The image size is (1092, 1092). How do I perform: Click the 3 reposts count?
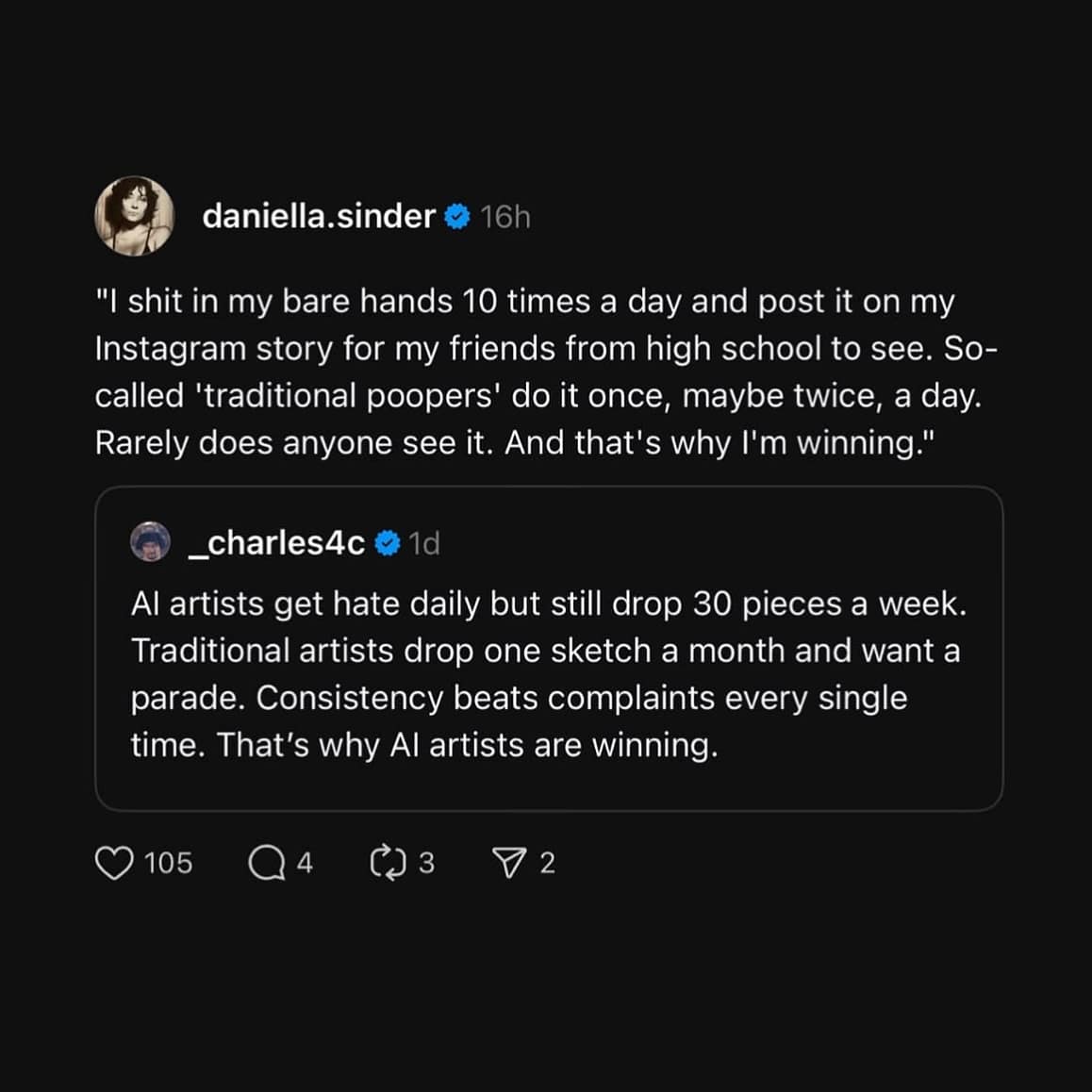click(x=426, y=862)
